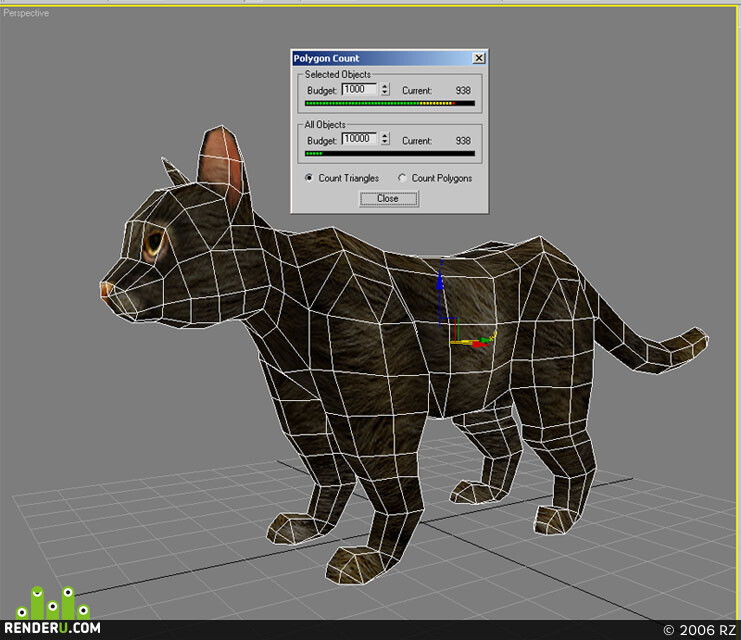The height and width of the screenshot is (640, 741).
Task: Increase Selected Objects budget with up arrow
Action: coord(385,86)
